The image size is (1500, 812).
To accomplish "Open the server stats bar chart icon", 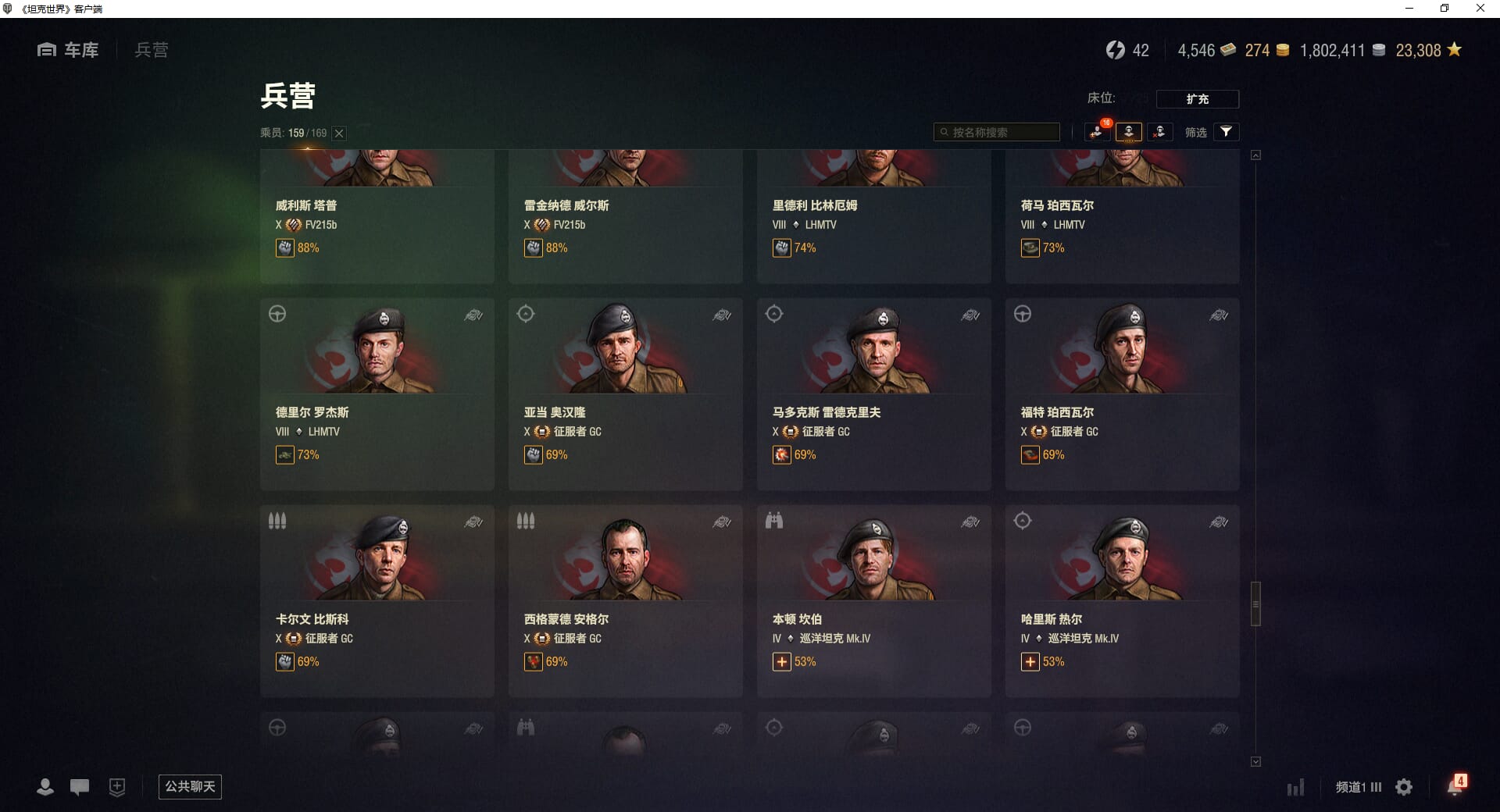I will (x=1295, y=787).
